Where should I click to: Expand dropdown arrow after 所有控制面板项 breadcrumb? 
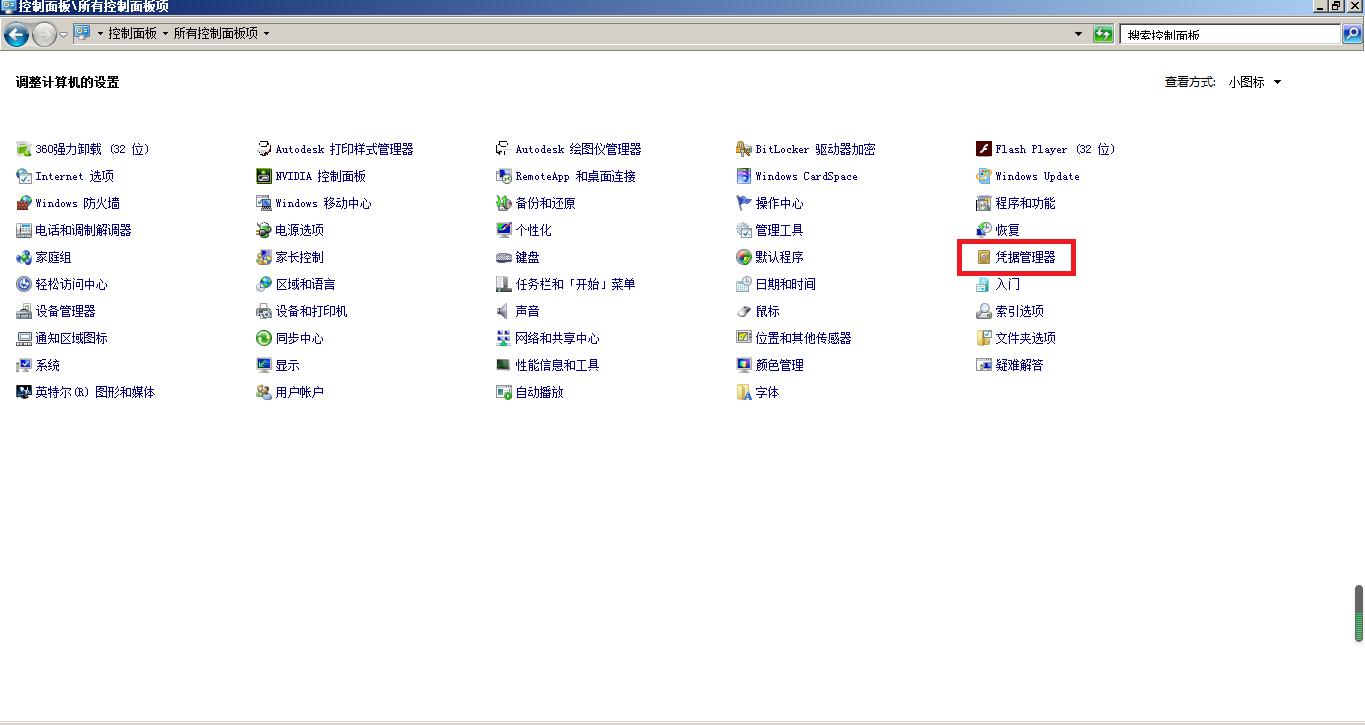coord(266,33)
